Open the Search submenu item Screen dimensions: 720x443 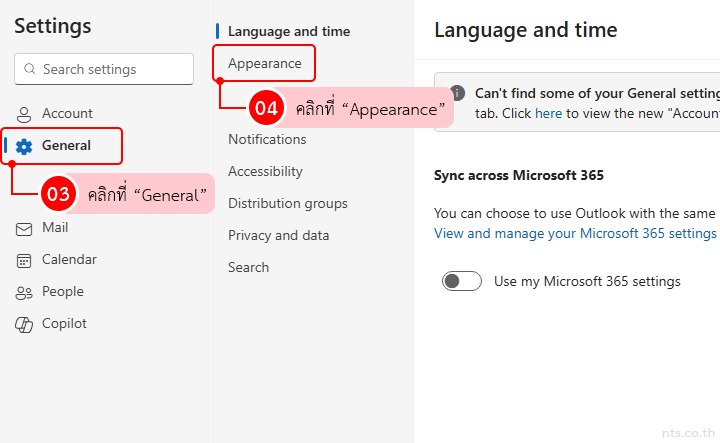248,268
